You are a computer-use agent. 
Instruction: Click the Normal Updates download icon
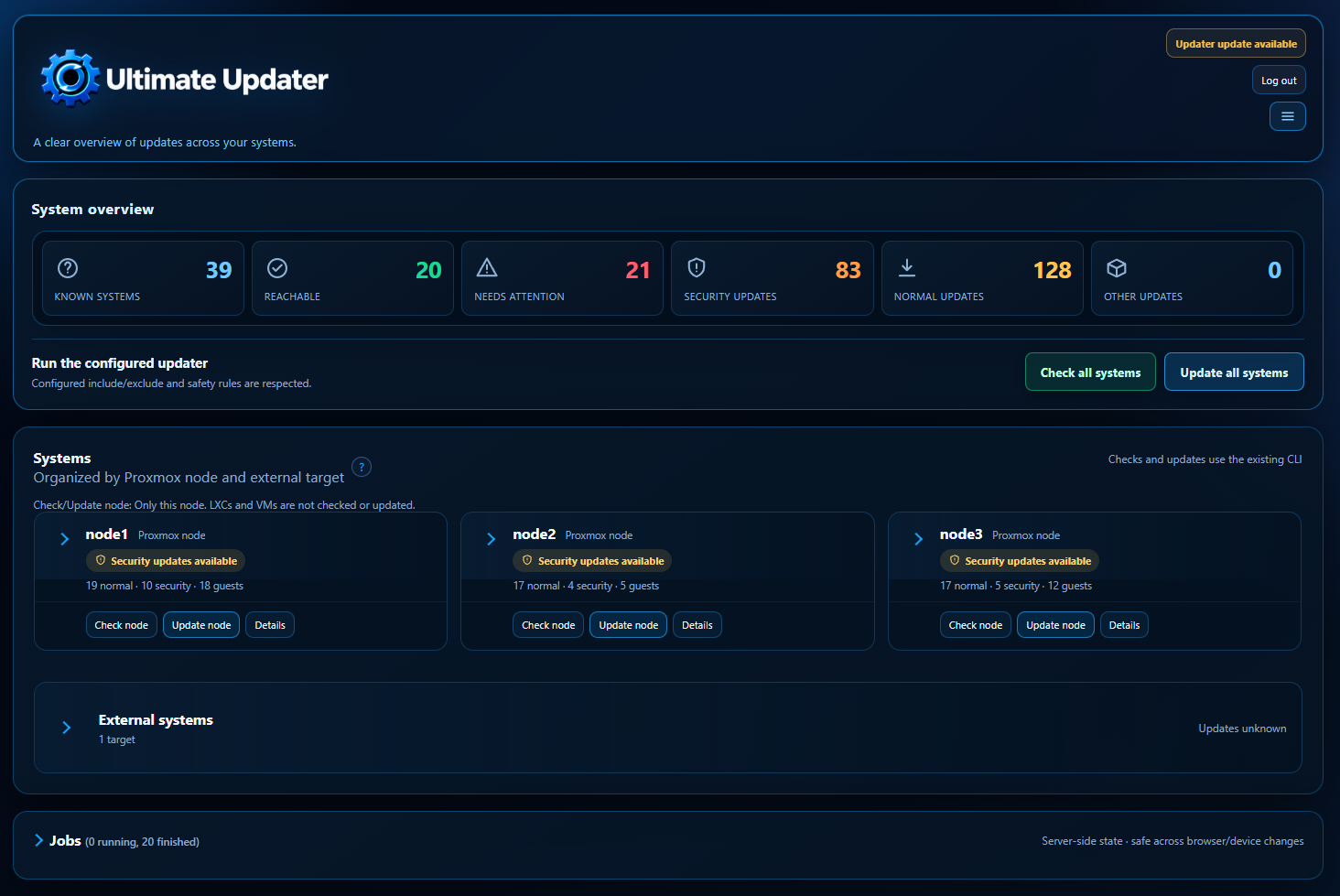point(907,268)
